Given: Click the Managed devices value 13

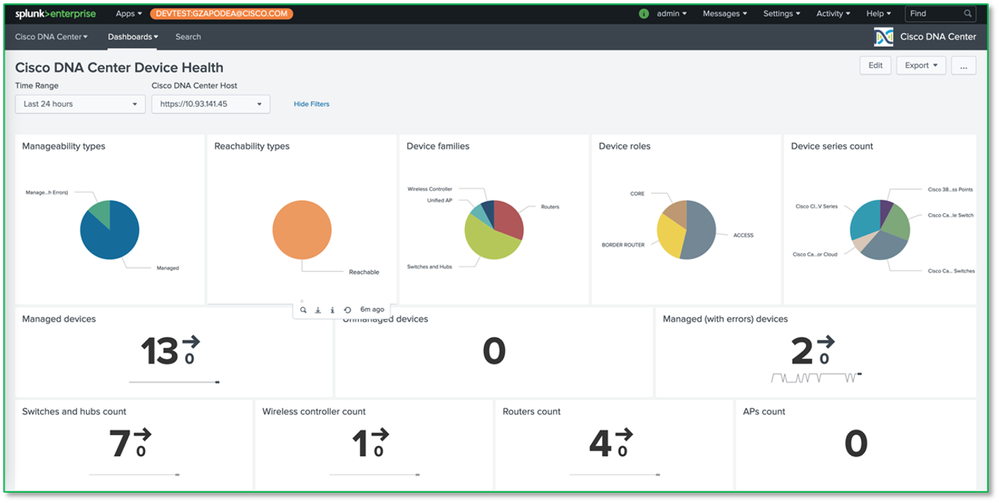Looking at the screenshot, I should 160,351.
